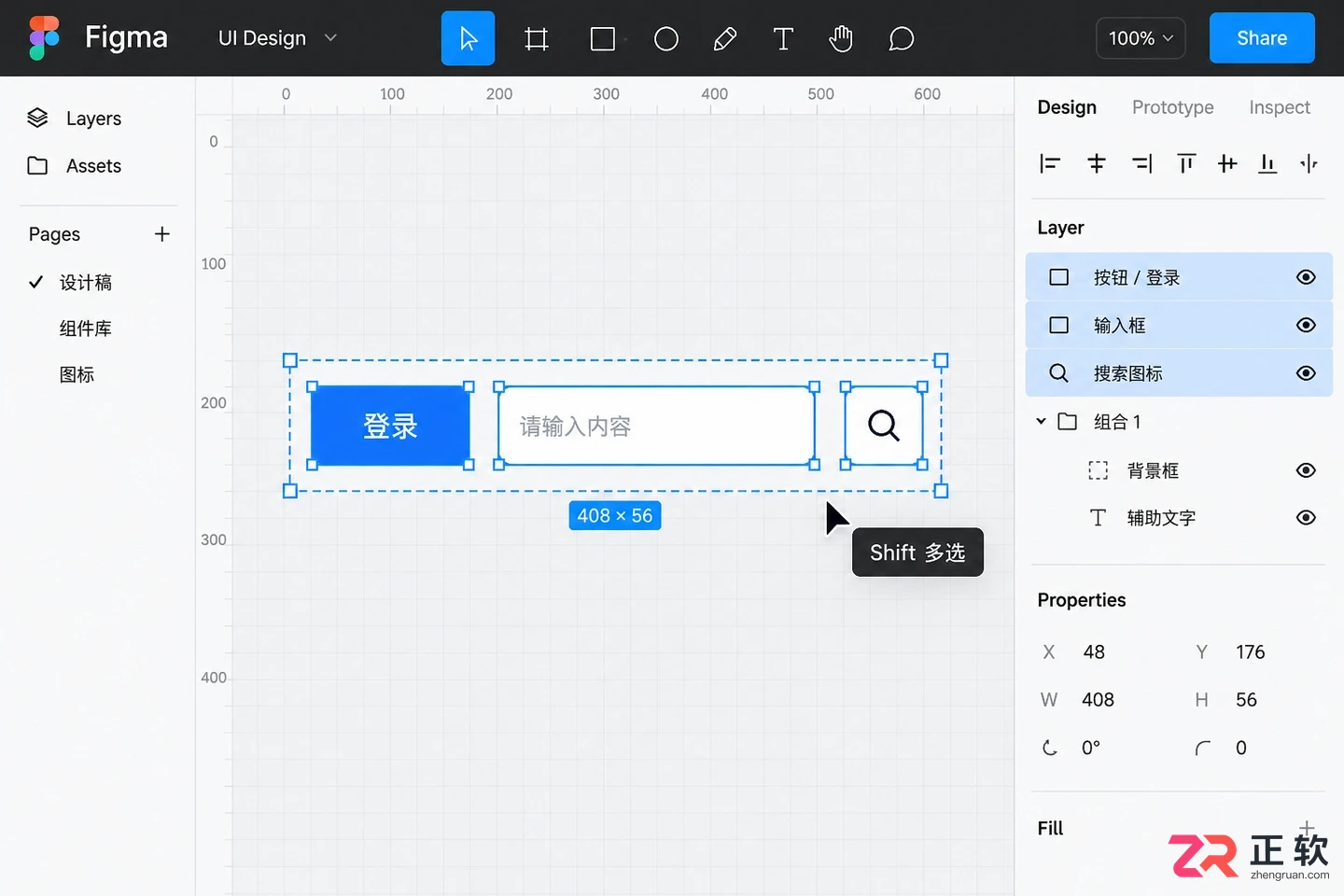The image size is (1344, 896).
Task: Open the zoom level 100% dropdown
Action: pos(1141,38)
